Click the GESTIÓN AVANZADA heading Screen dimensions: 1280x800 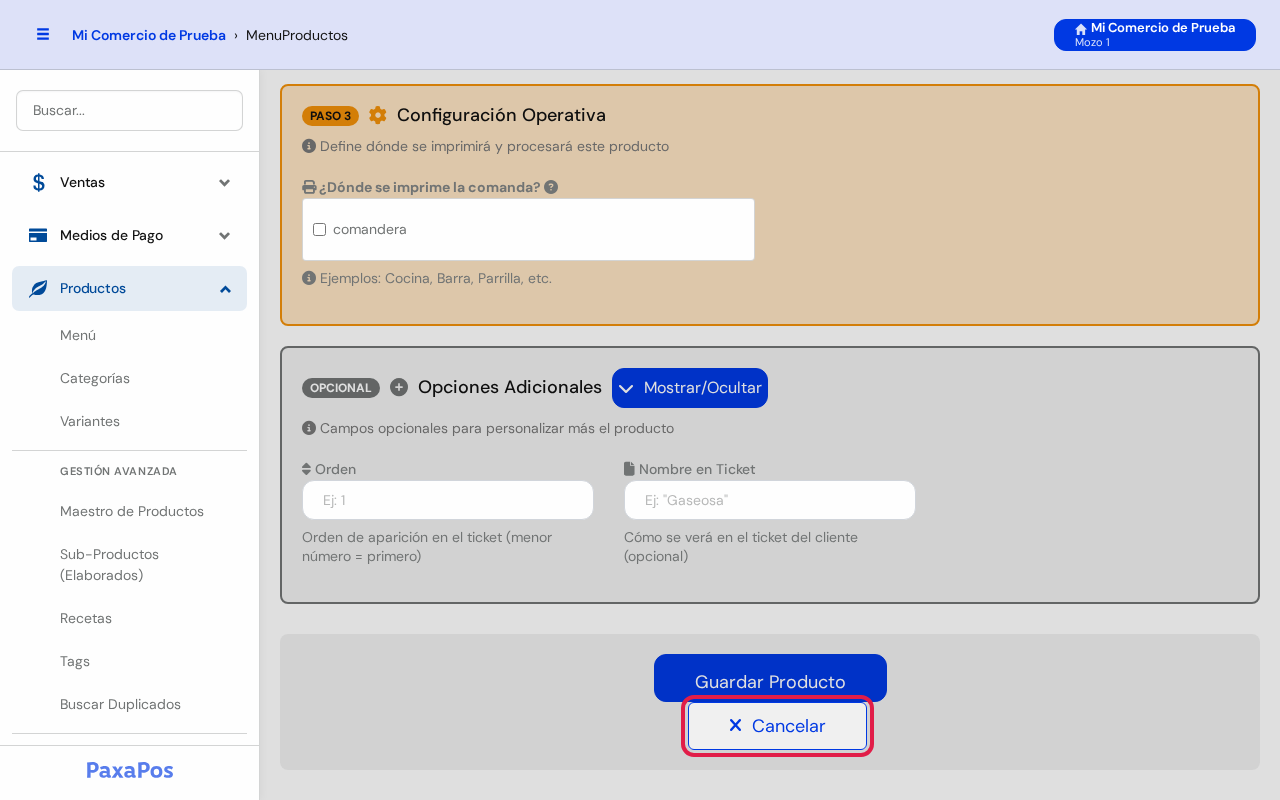point(118,471)
